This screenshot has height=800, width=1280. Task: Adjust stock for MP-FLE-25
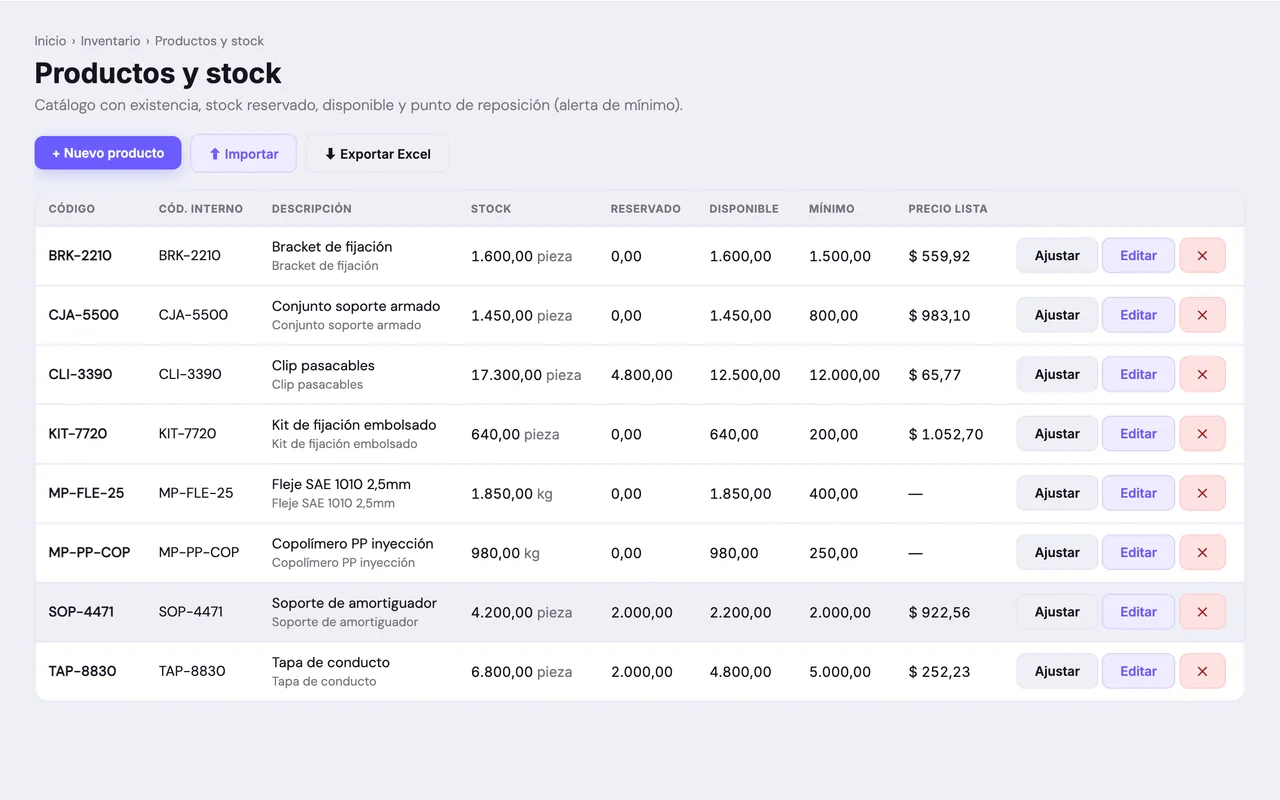tap(1057, 493)
